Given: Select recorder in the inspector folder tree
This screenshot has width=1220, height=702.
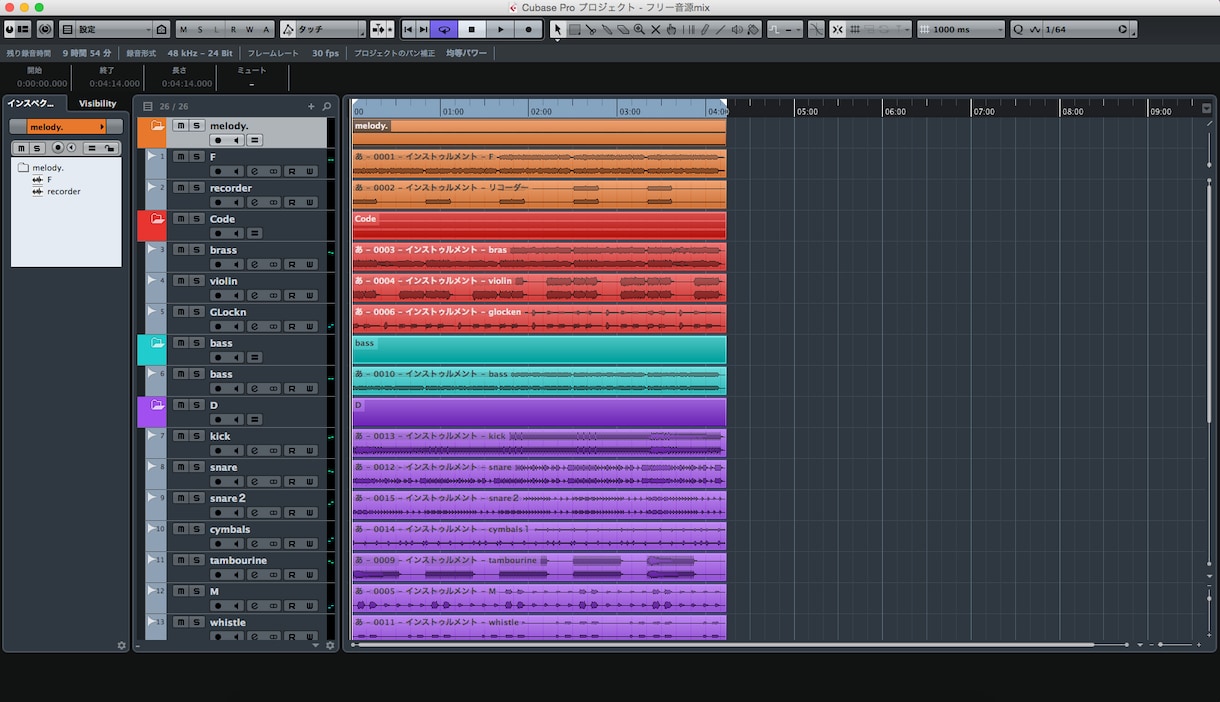Looking at the screenshot, I should (63, 191).
